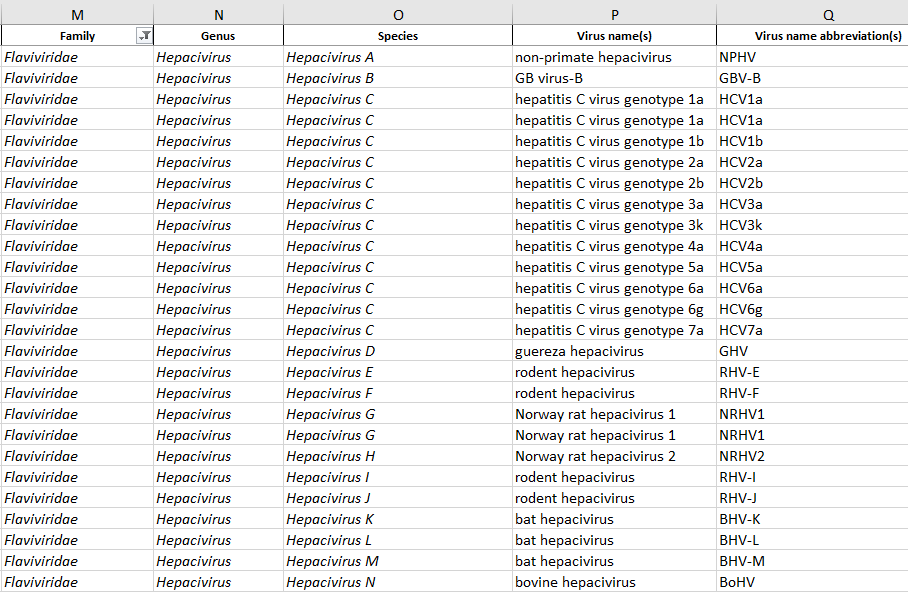Select the RHV-F abbreviation cell
The width and height of the screenshot is (908, 592).
click(812, 393)
